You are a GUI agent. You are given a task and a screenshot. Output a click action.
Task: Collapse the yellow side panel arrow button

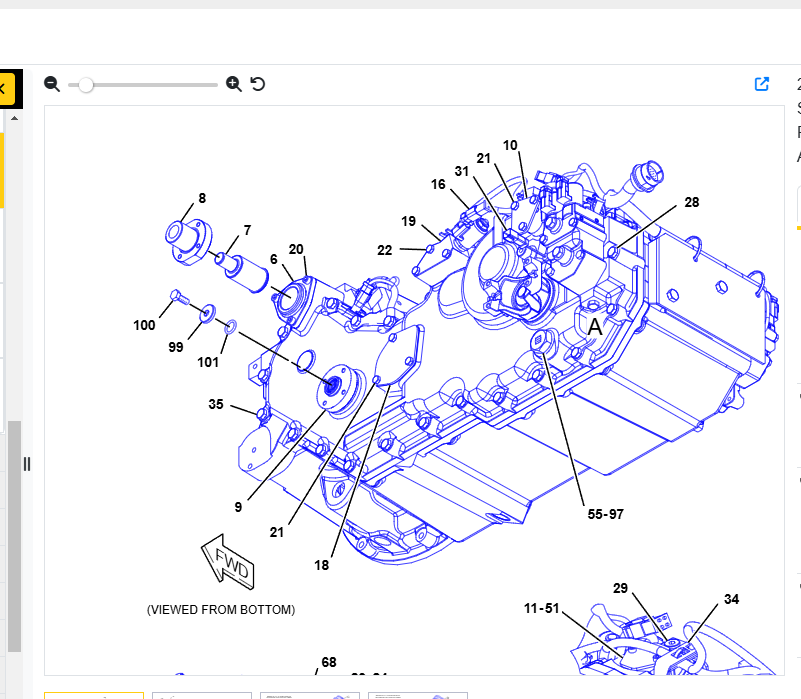click(6, 89)
